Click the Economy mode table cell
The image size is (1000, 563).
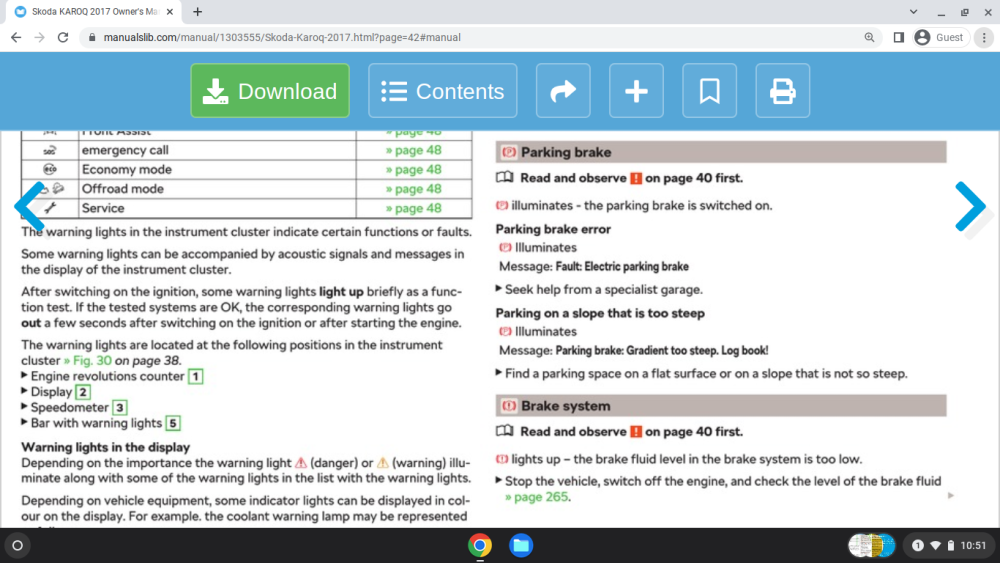[217, 170]
